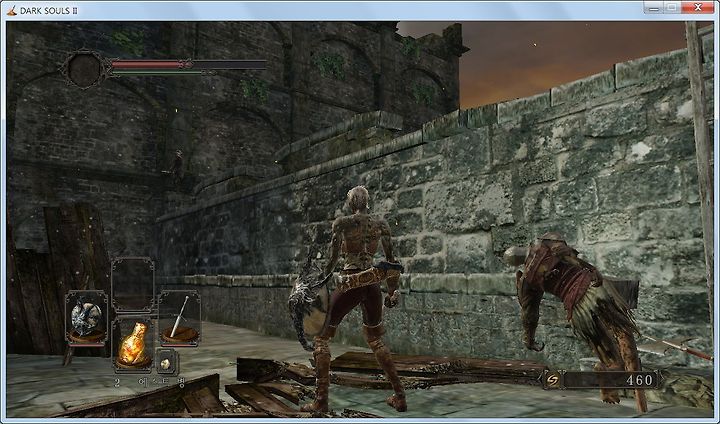Click the item name "에스트 병" label
The height and width of the screenshot is (424, 720).
point(162,383)
